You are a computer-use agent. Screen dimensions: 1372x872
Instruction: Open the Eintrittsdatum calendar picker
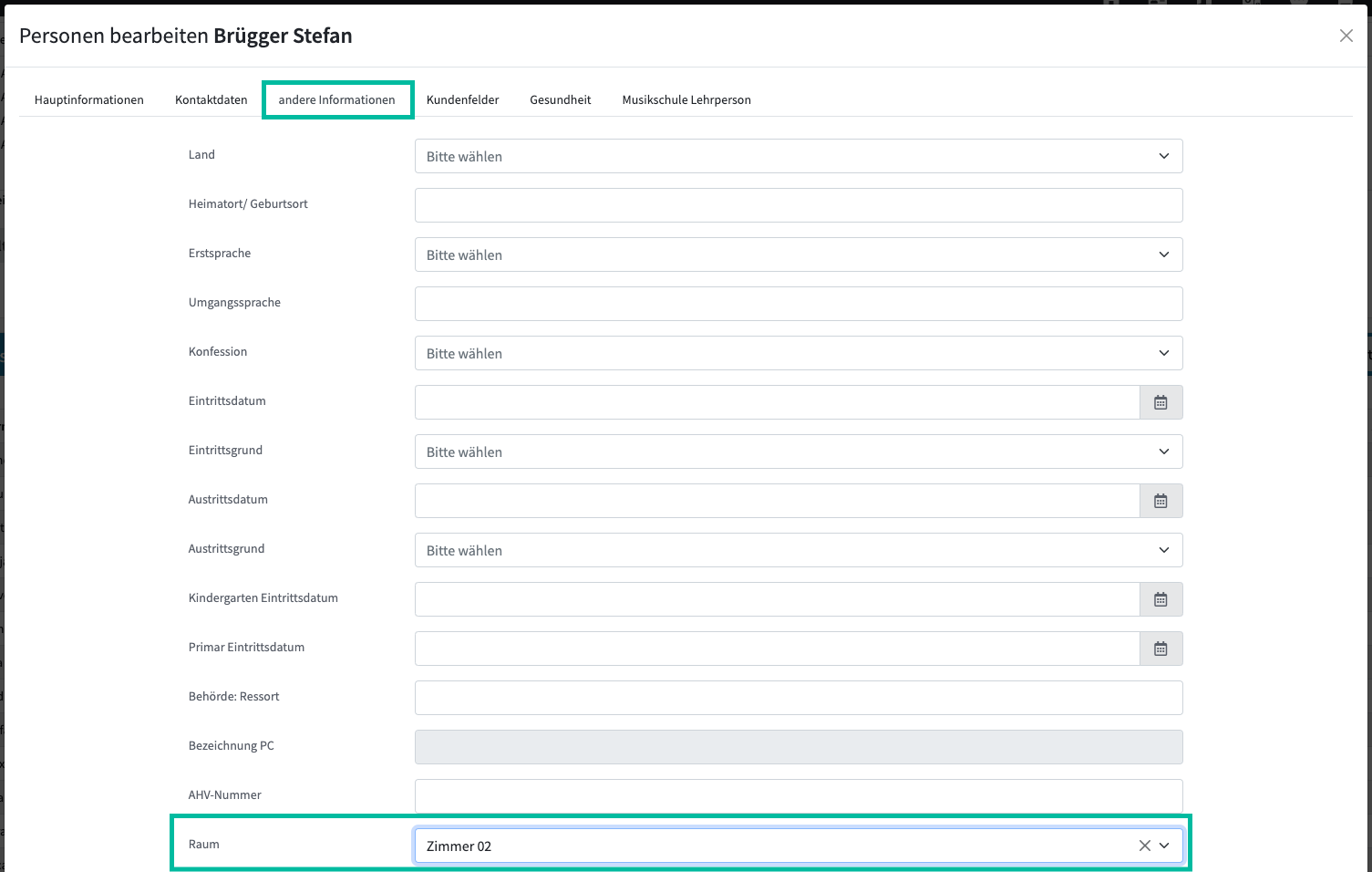[1161, 402]
